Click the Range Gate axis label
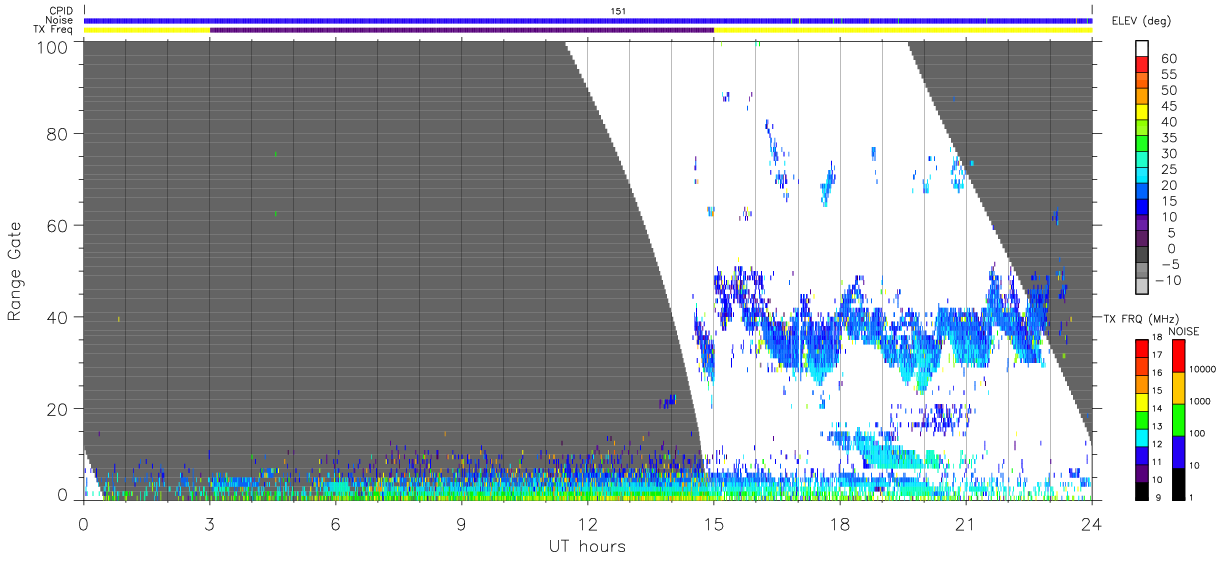 click(15, 271)
